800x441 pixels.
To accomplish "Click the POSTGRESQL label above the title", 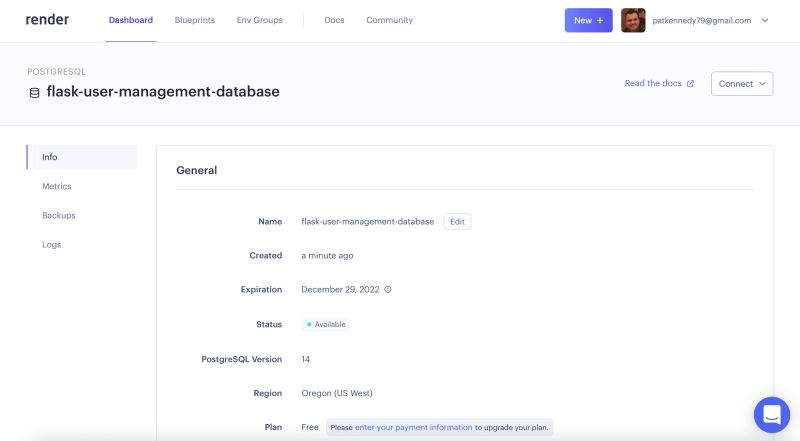I will point(57,71).
